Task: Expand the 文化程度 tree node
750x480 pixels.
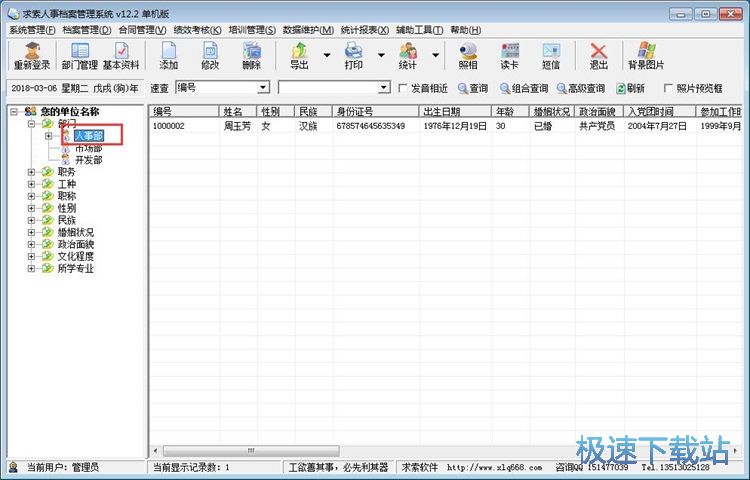Action: click(32, 256)
